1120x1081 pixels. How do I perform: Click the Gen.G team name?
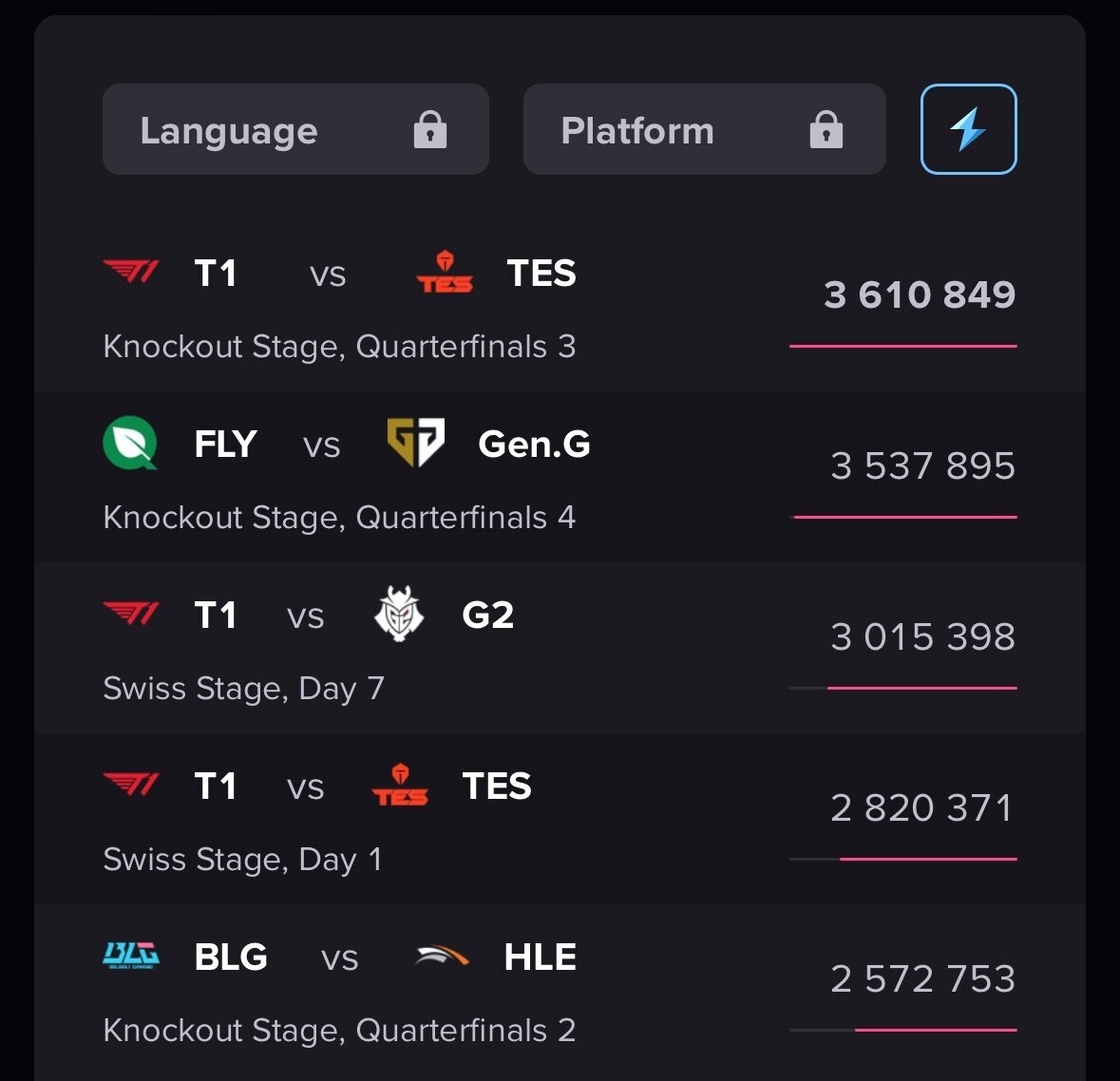534,444
